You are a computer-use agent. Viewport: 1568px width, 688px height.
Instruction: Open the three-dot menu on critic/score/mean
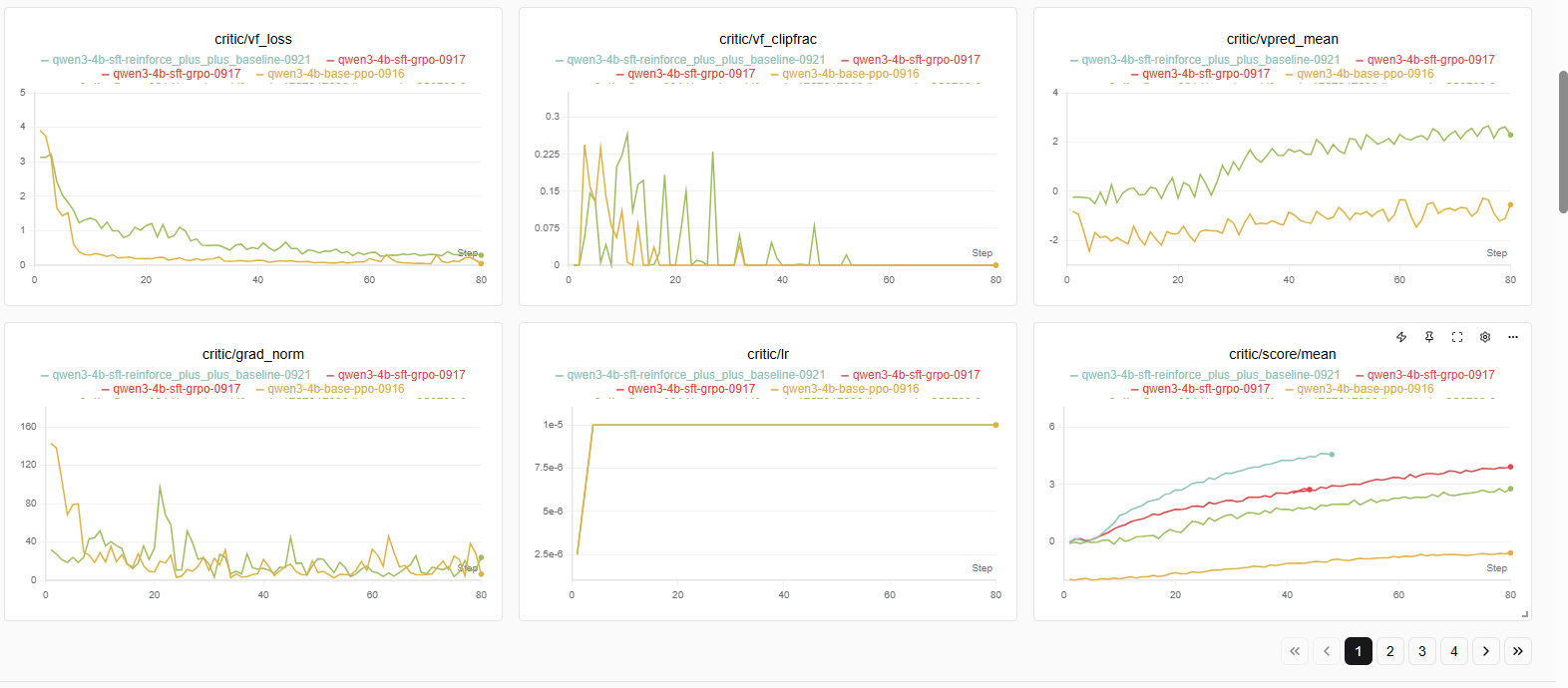[x=1513, y=337]
